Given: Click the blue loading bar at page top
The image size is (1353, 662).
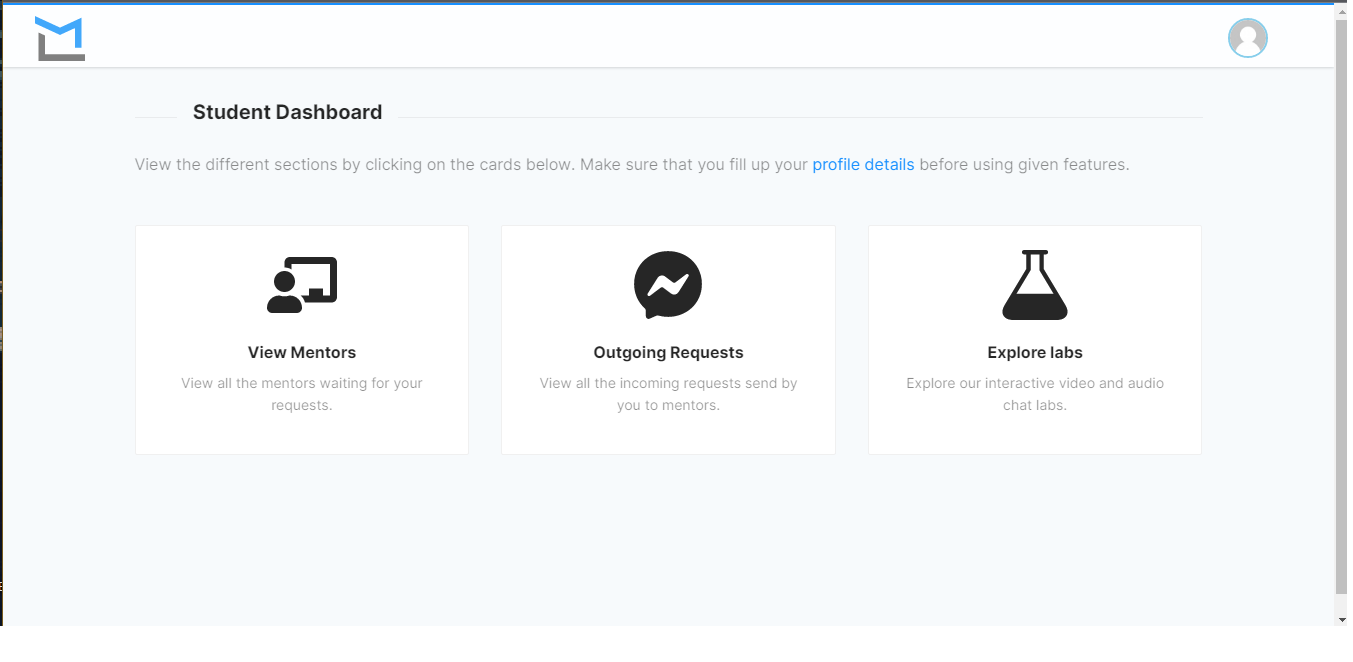Looking at the screenshot, I should pyautogui.click(x=670, y=2).
